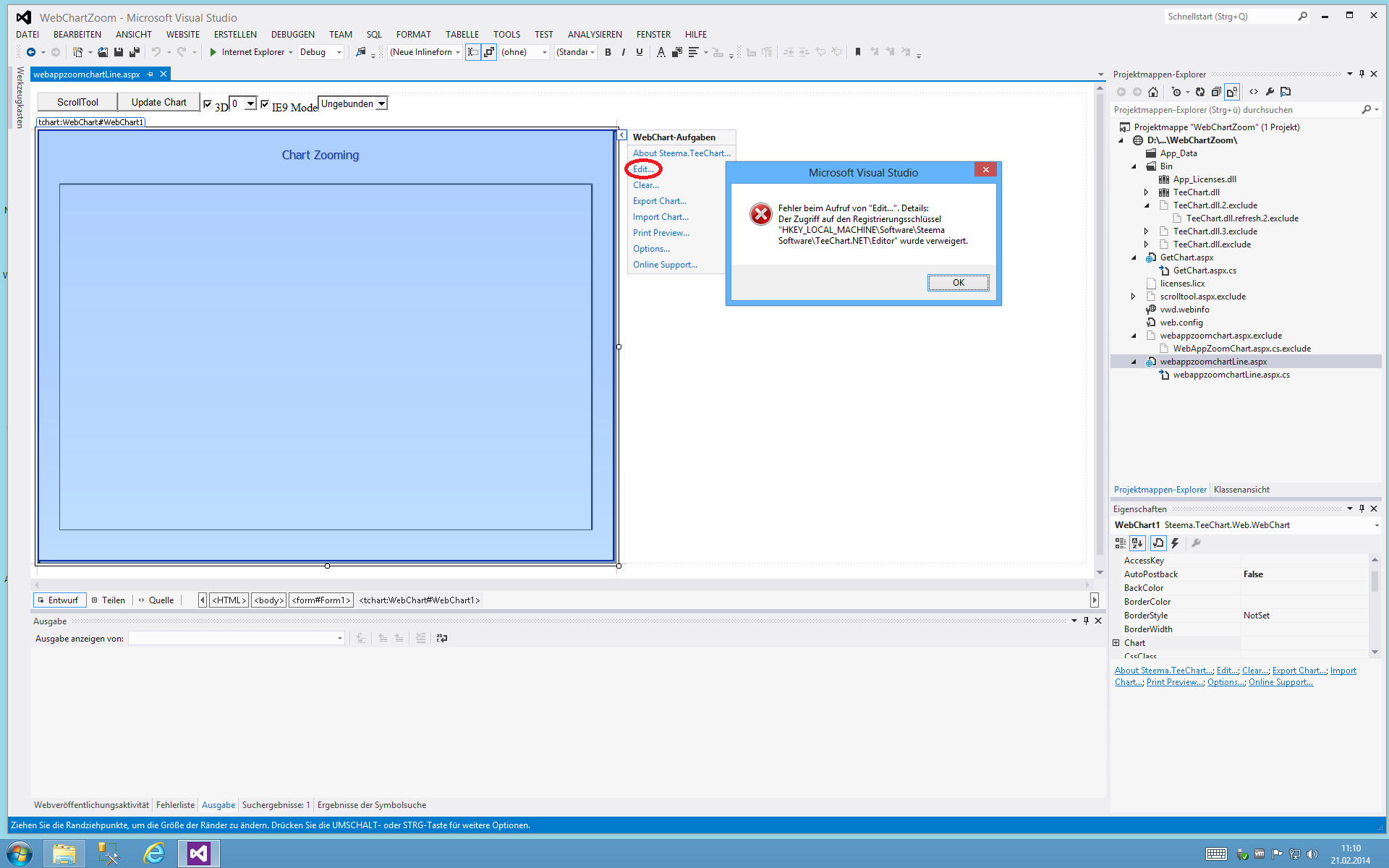Apply Bold formatting

[608, 52]
